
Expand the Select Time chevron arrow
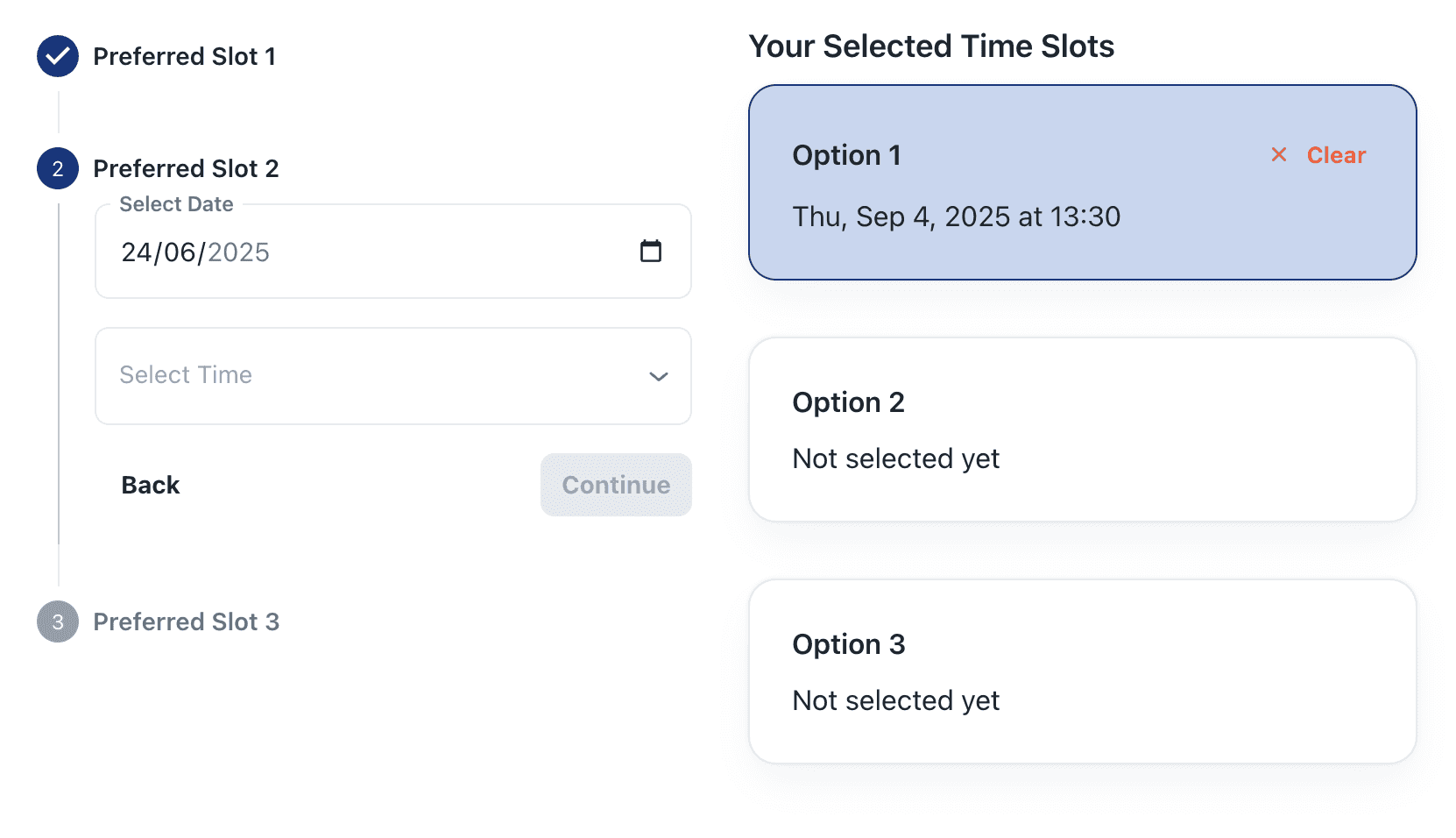658,376
